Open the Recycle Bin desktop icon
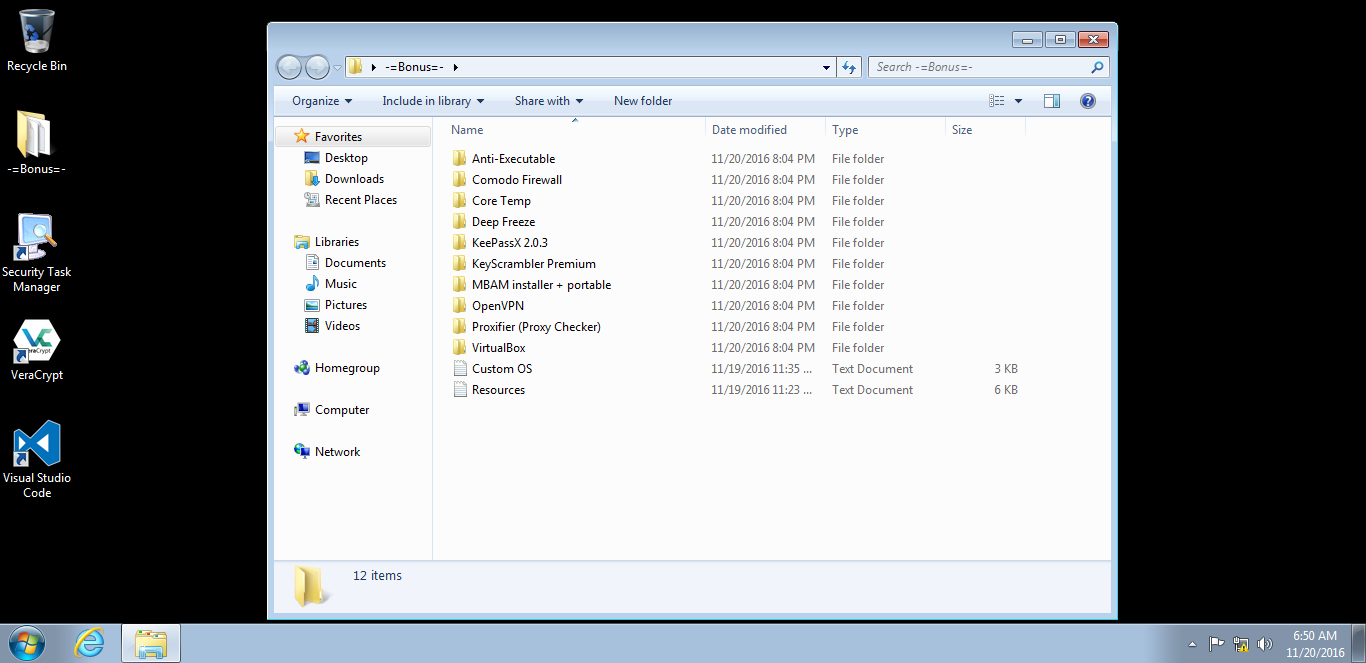 point(37,40)
